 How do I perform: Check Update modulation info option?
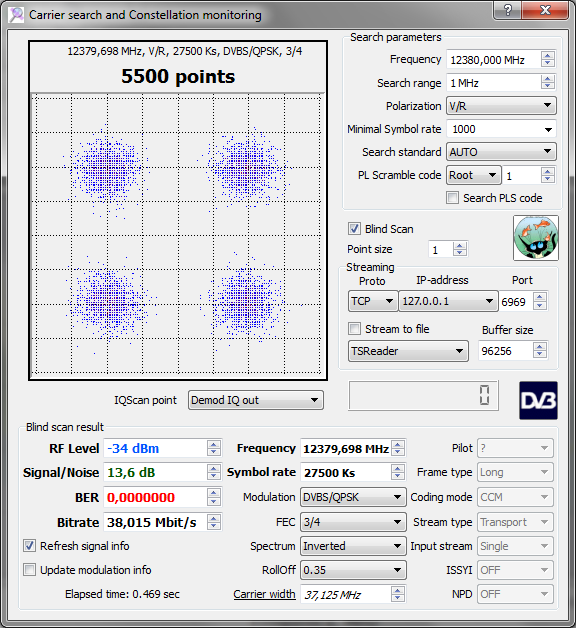pos(29,570)
